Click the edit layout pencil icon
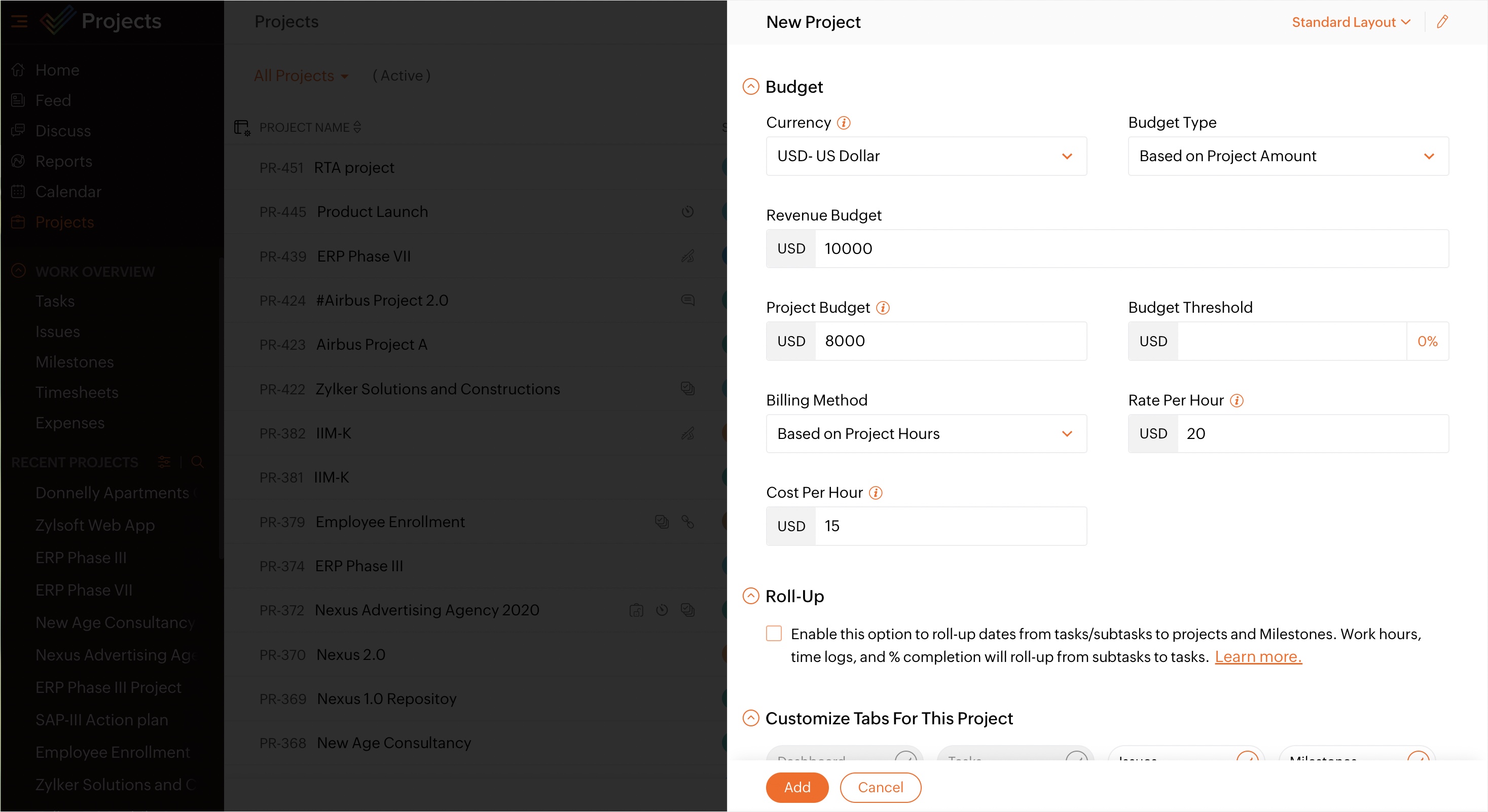The image size is (1488, 812). pyautogui.click(x=1442, y=22)
